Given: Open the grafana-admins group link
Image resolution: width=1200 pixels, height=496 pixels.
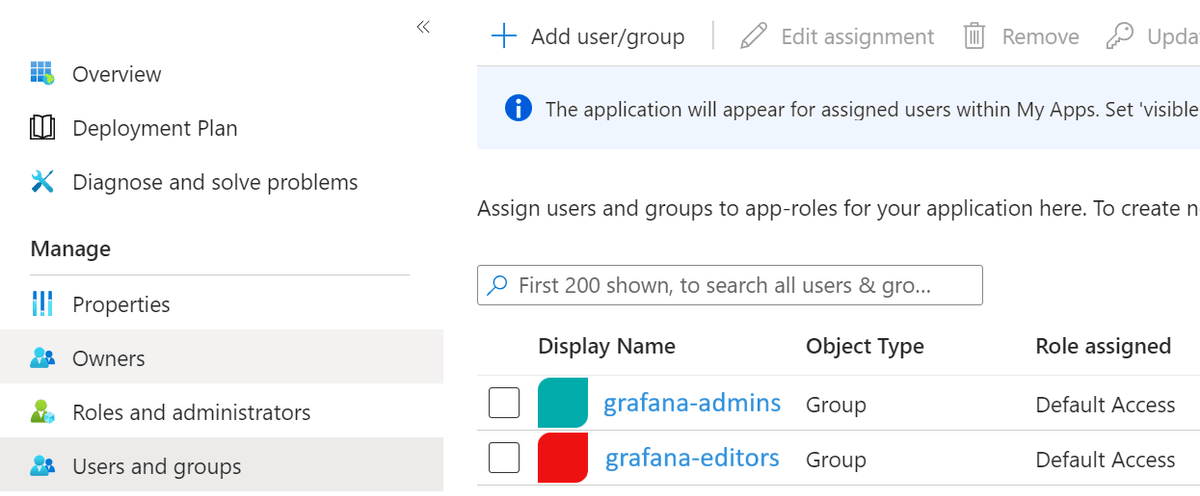Looking at the screenshot, I should pos(692,403).
